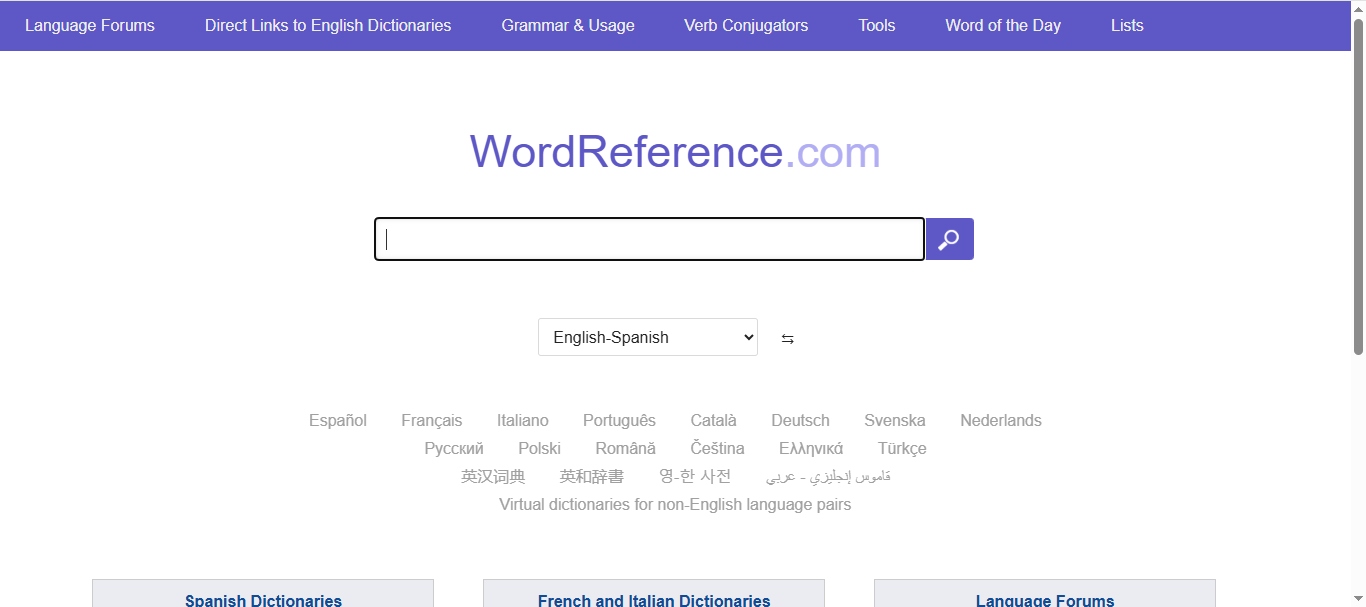1366x607 pixels.
Task: Open the Tools menu
Action: (x=877, y=25)
